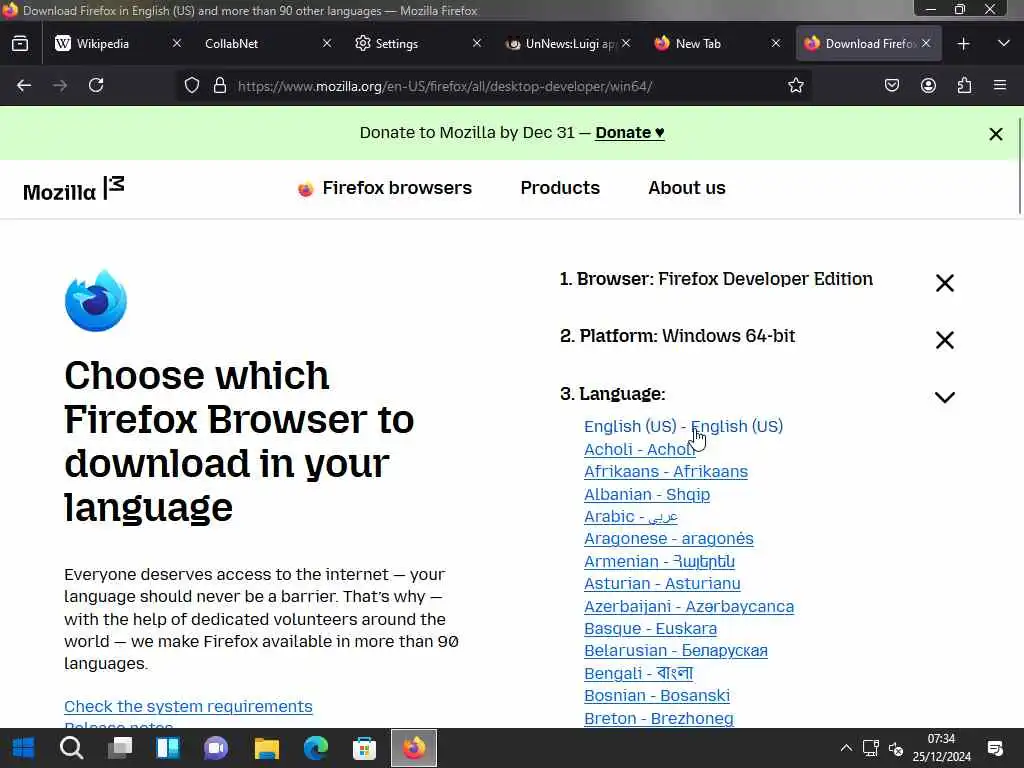
Task: Select Albanian - Shqip language
Action: tap(647, 494)
